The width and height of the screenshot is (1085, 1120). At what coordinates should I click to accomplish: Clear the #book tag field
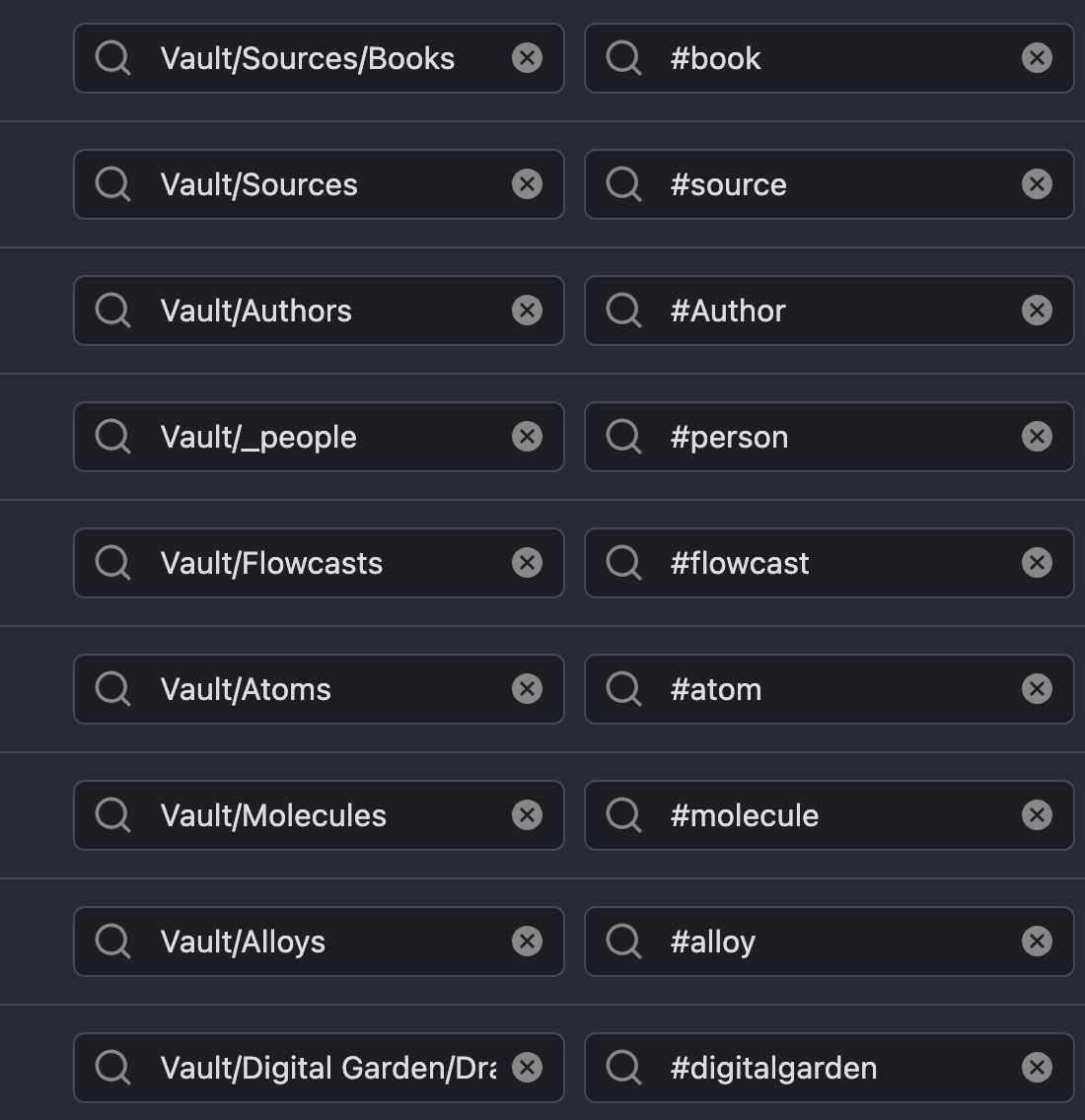pos(1037,58)
